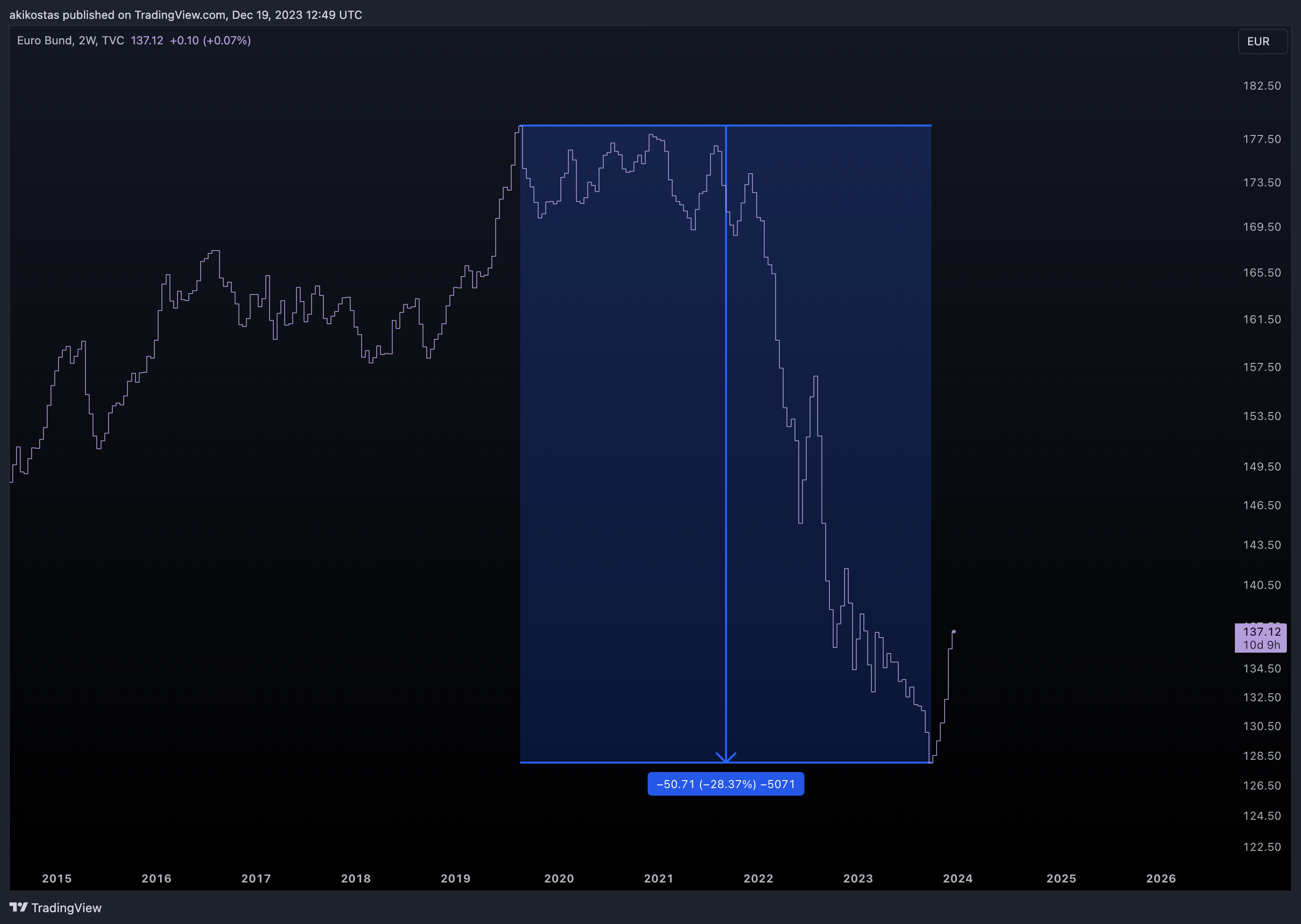Click the akikostas published header text

[x=186, y=15]
